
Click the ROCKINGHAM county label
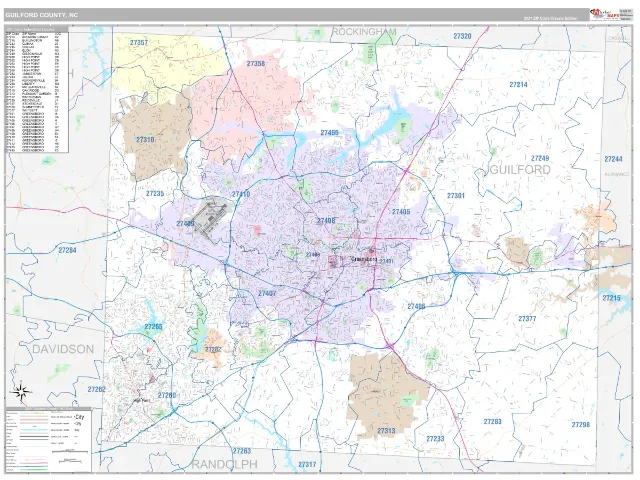click(364, 32)
